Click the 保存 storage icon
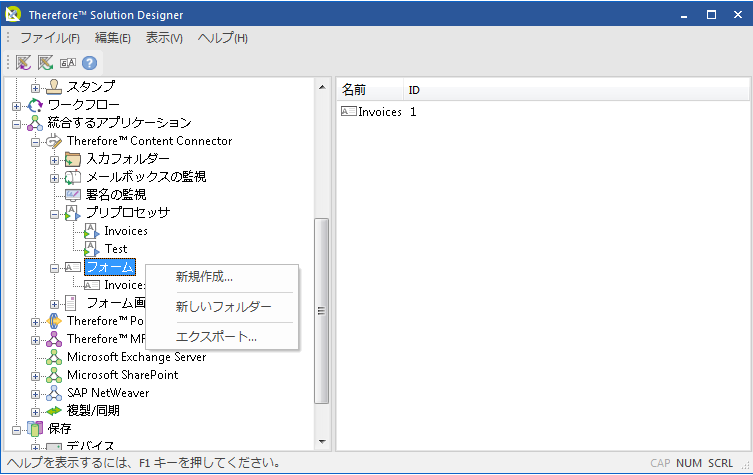Screen dimensions: 753x475 click(x=35, y=429)
